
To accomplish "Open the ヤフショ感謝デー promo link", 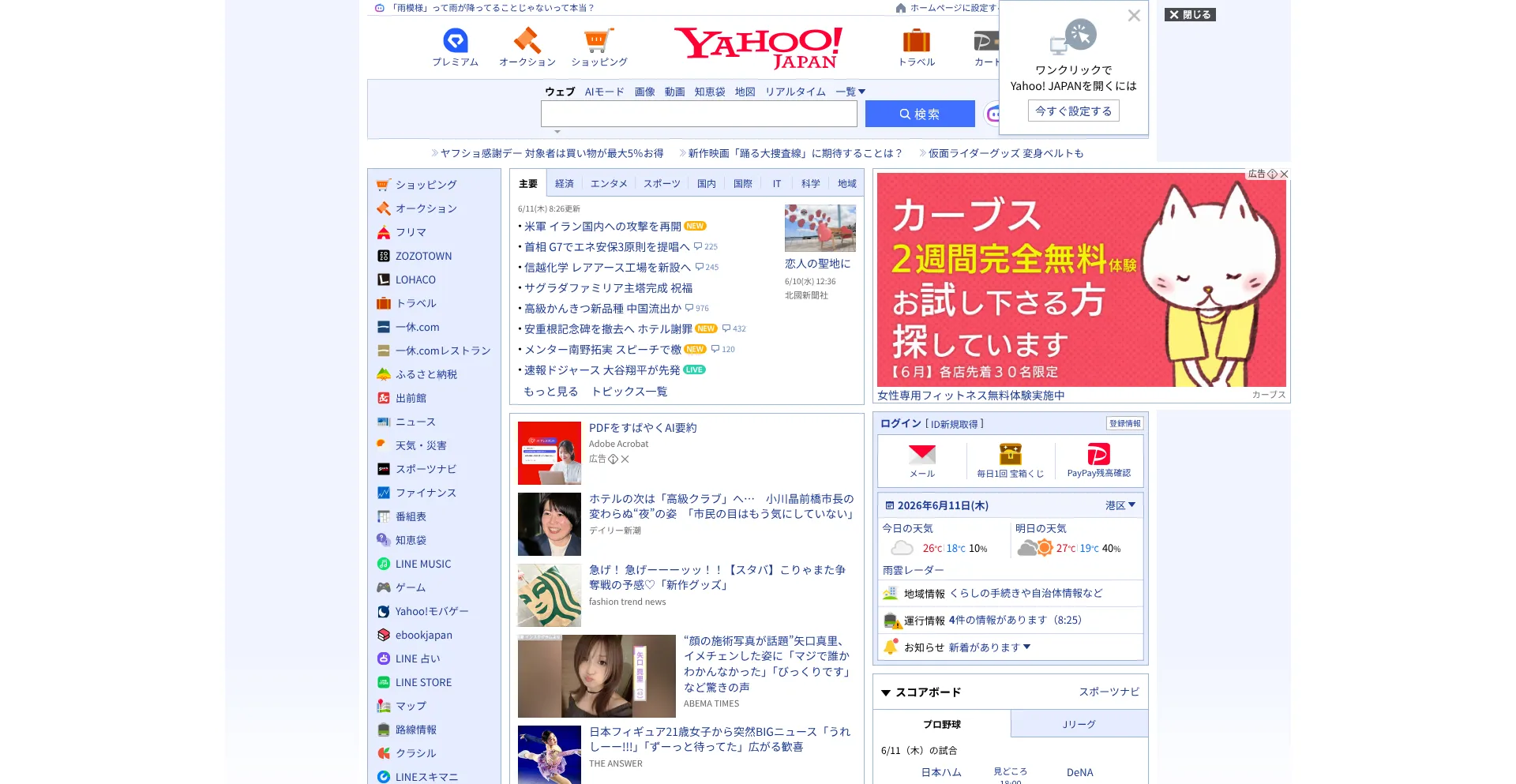I will [x=552, y=153].
